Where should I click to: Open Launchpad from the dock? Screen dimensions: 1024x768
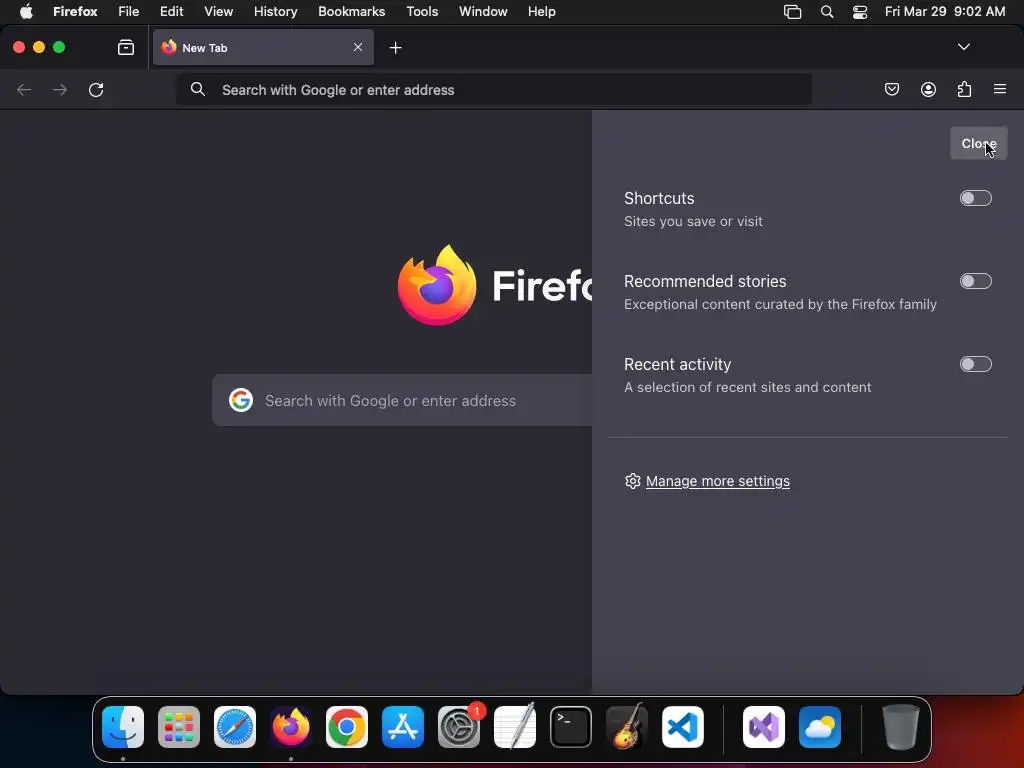(x=179, y=726)
